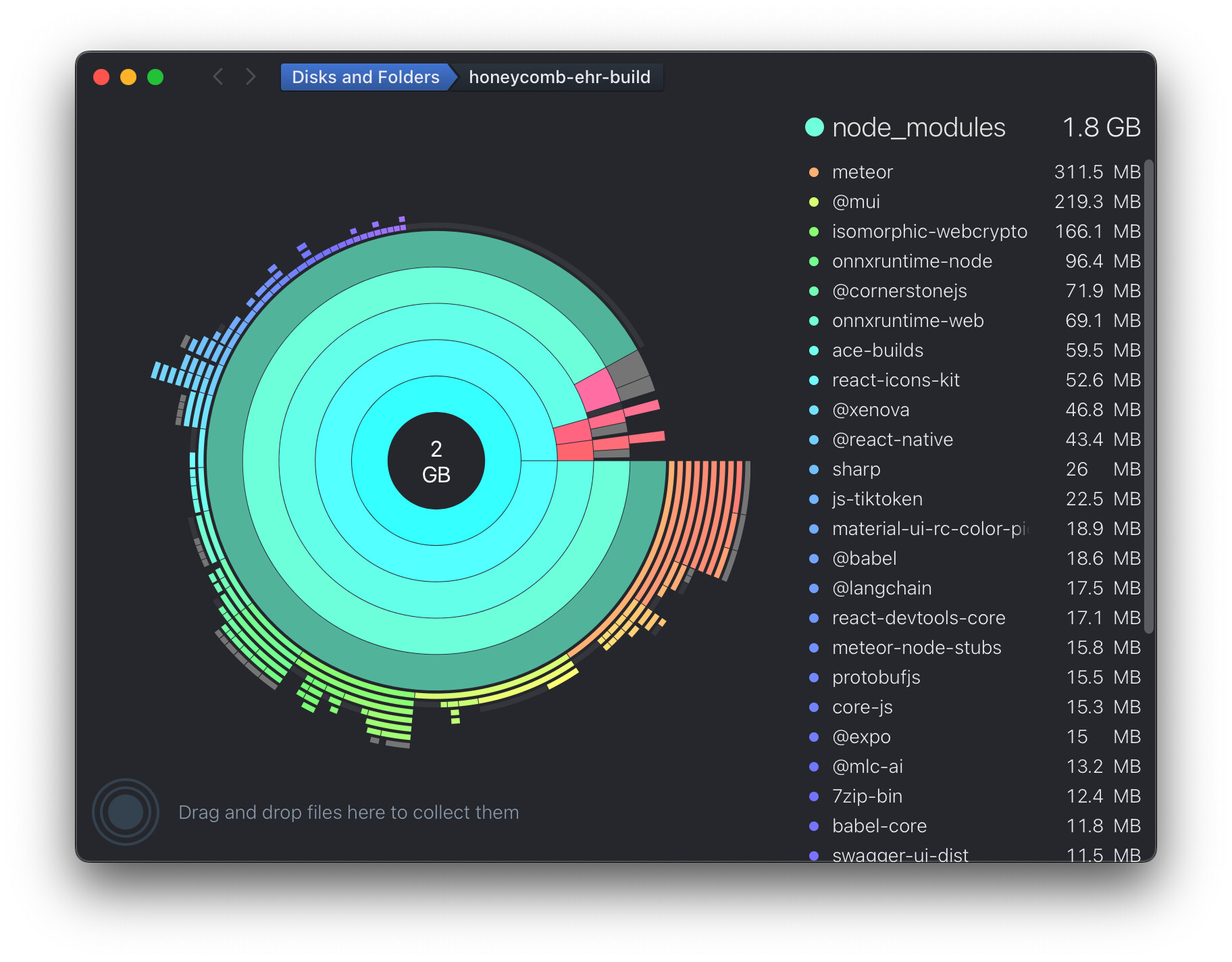Open Disks and Folders breadcrumb
1232x962 pixels.
click(x=365, y=77)
